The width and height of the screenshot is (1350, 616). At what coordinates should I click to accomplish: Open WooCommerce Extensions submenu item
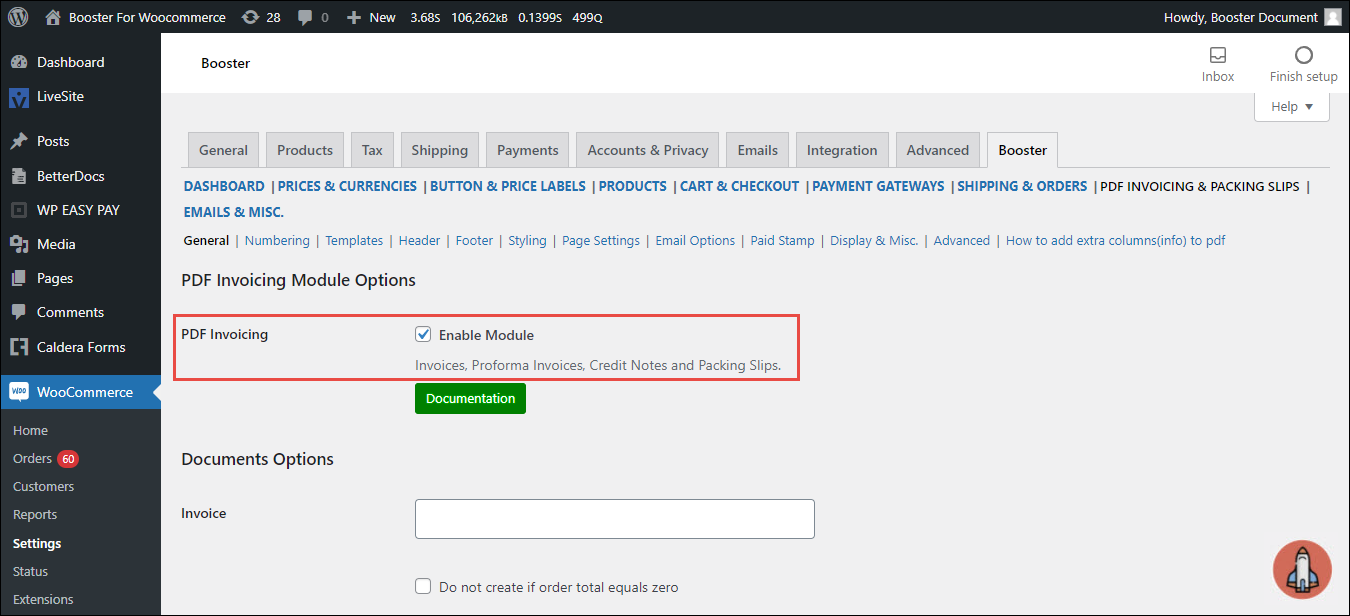coord(43,600)
